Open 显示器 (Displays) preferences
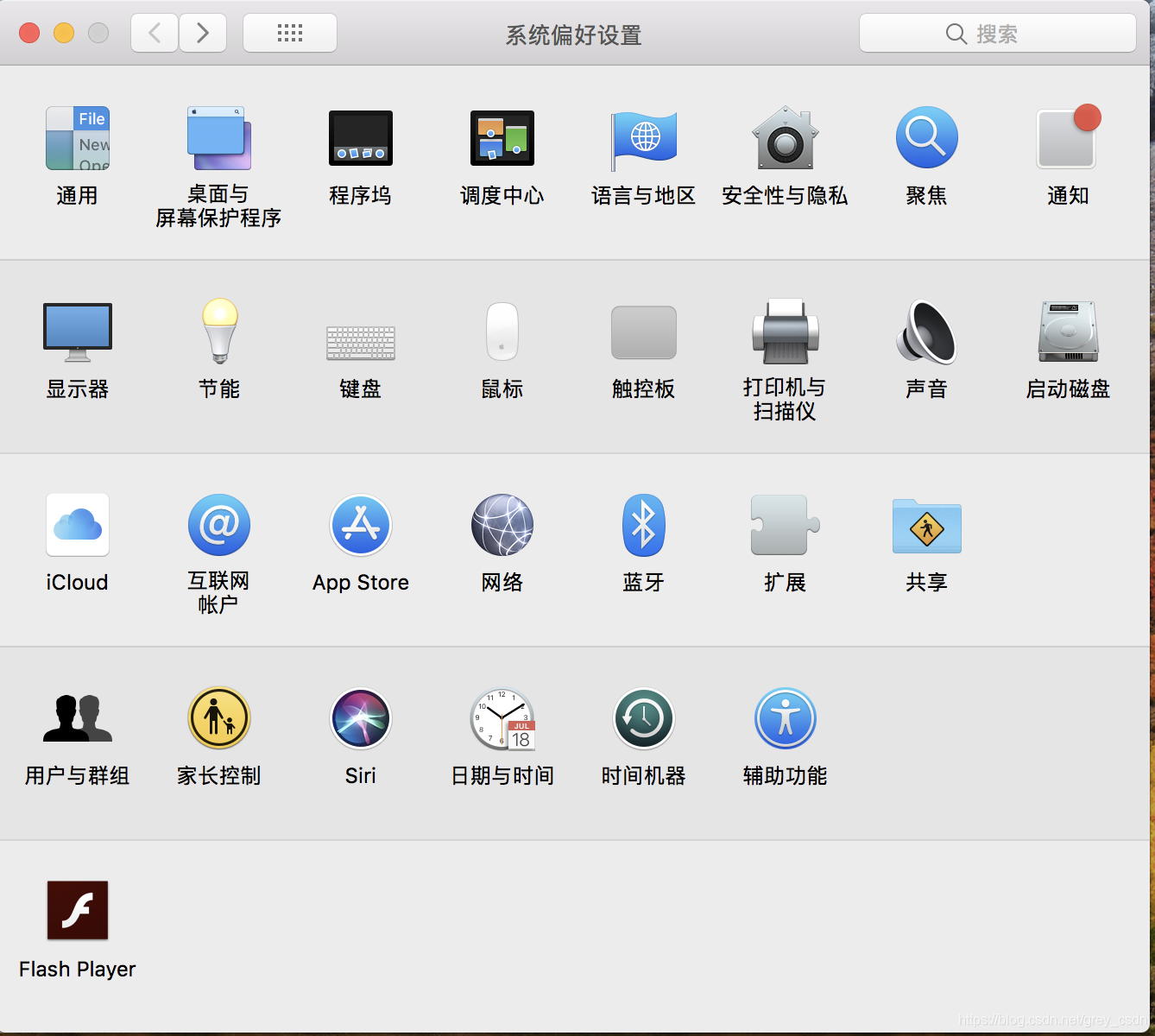Viewport: 1155px width, 1036px height. pyautogui.click(x=78, y=332)
